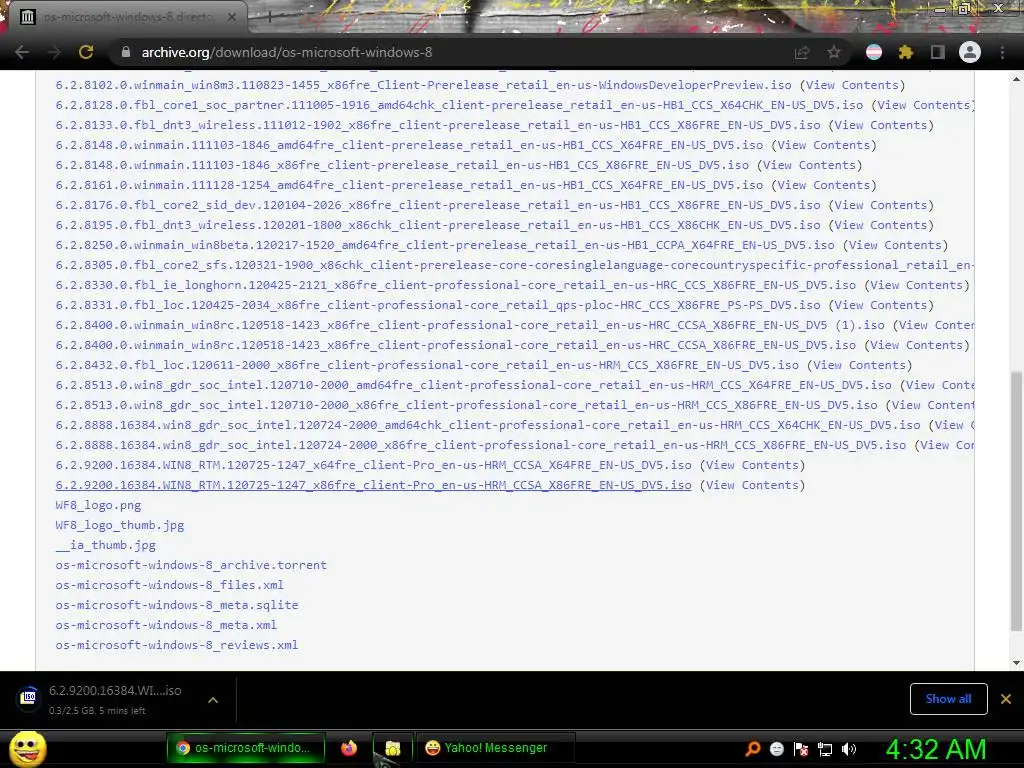View Contents of 6.2.8133.0 fbl_dnt3_wireless iso

(881, 125)
